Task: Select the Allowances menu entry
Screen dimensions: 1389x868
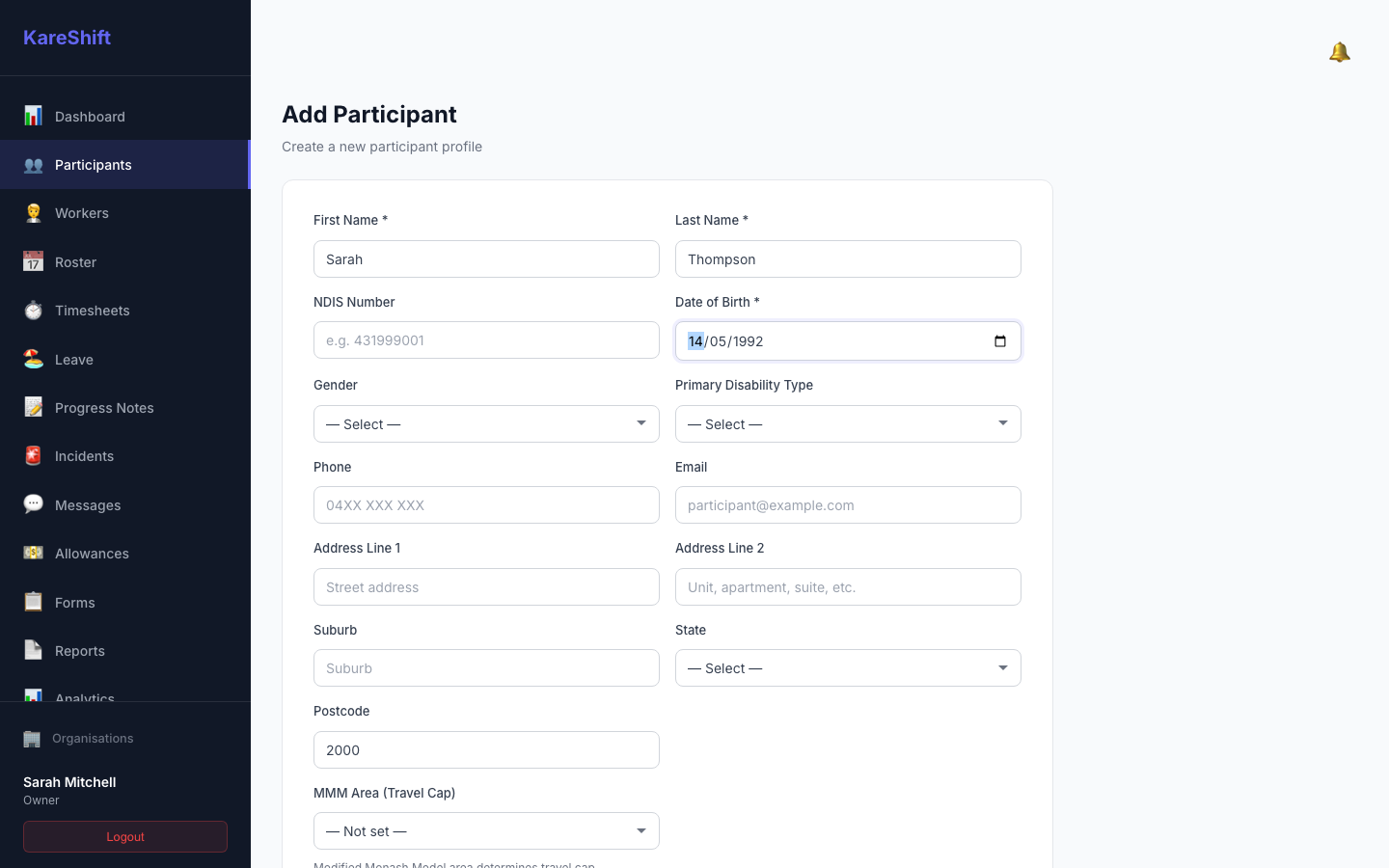Action: [x=125, y=553]
